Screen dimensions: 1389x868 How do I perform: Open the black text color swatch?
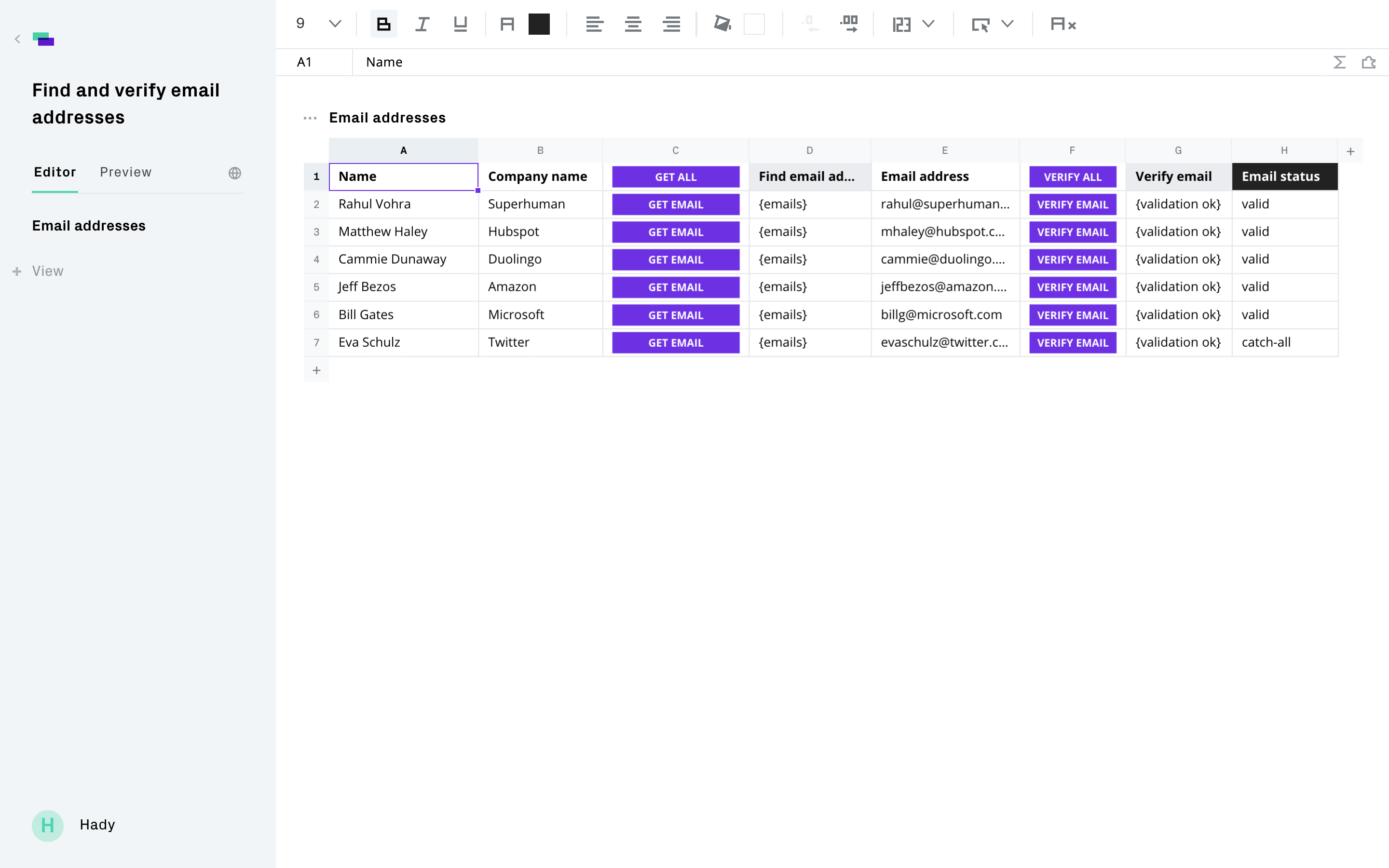click(539, 24)
